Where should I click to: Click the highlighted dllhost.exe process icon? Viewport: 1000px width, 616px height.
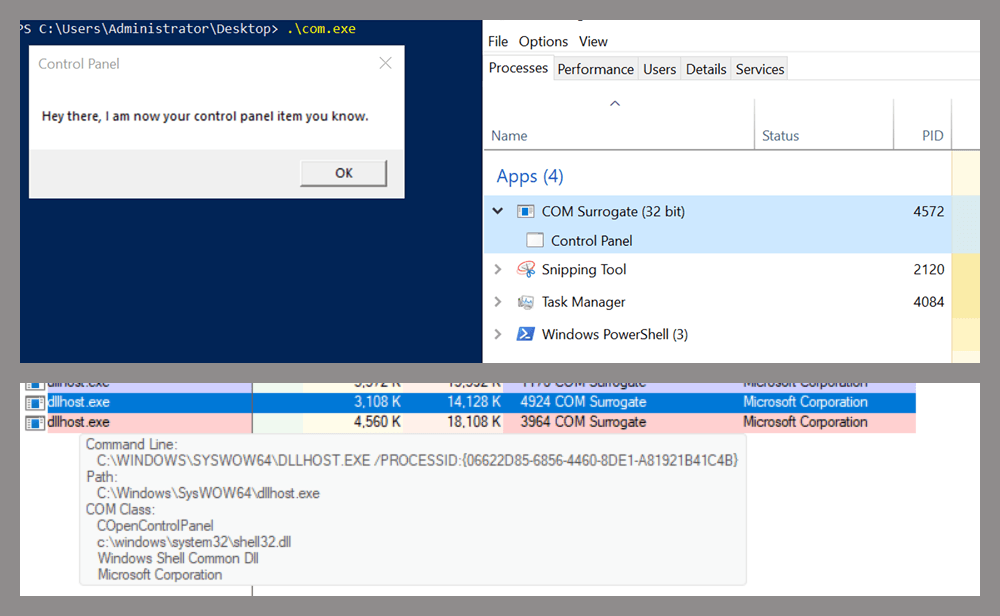tap(35, 402)
